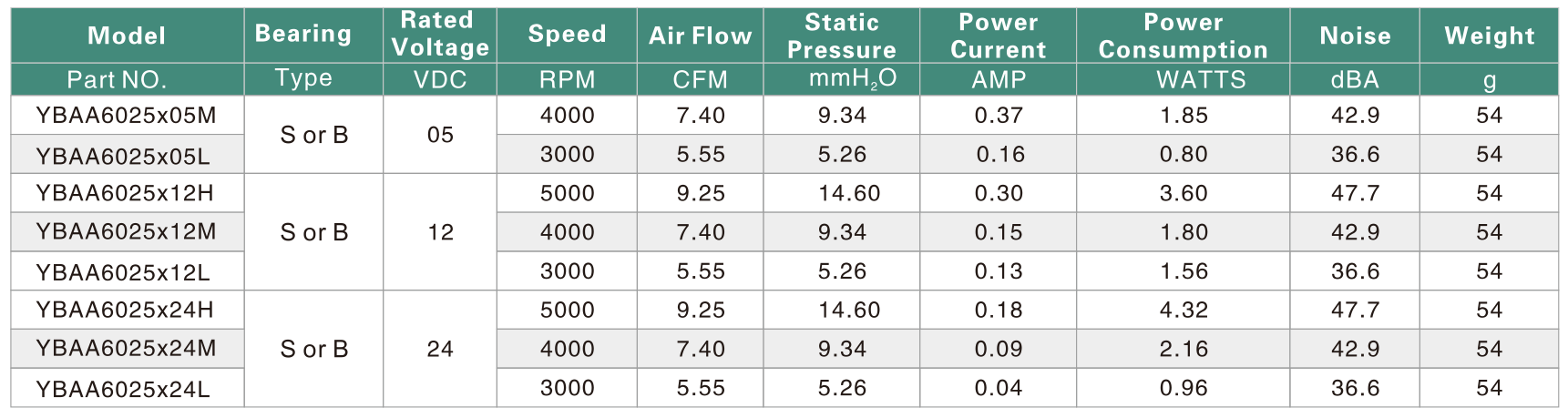Select the Noise column header
Image resolution: width=1568 pixels, height=418 pixels.
(x=1355, y=36)
